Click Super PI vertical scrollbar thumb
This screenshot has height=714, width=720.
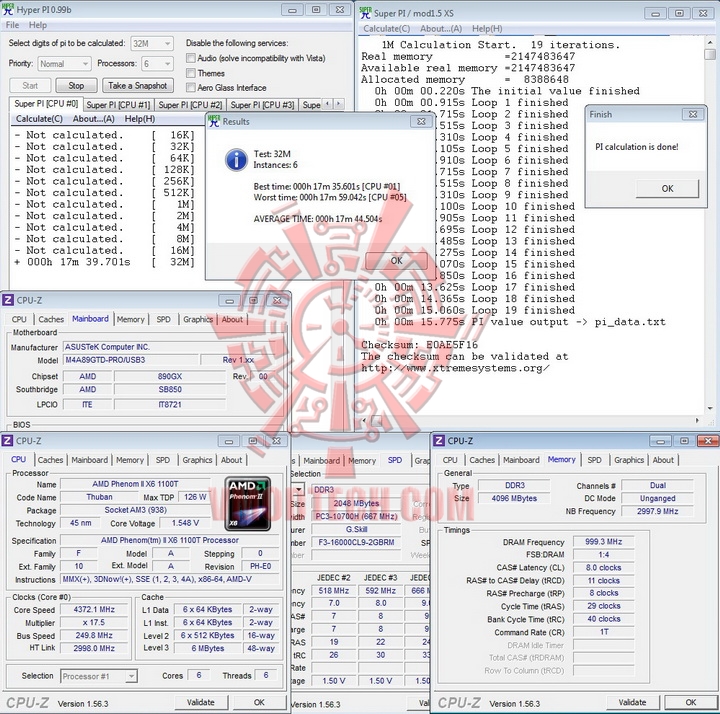pyautogui.click(x=710, y=54)
